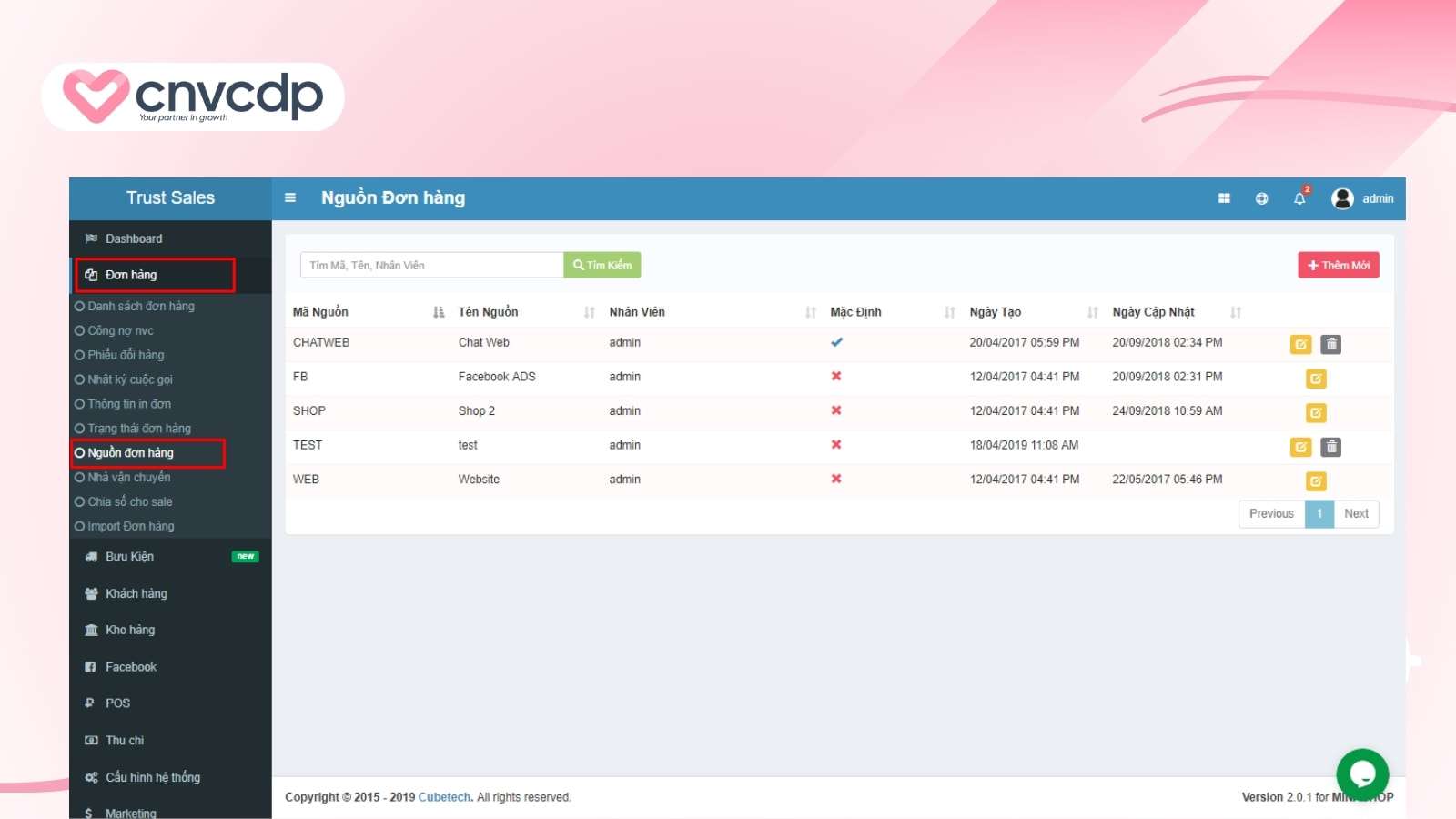Open the notifications bell showing 2 alerts
The height and width of the screenshot is (819, 1456).
point(1299,197)
